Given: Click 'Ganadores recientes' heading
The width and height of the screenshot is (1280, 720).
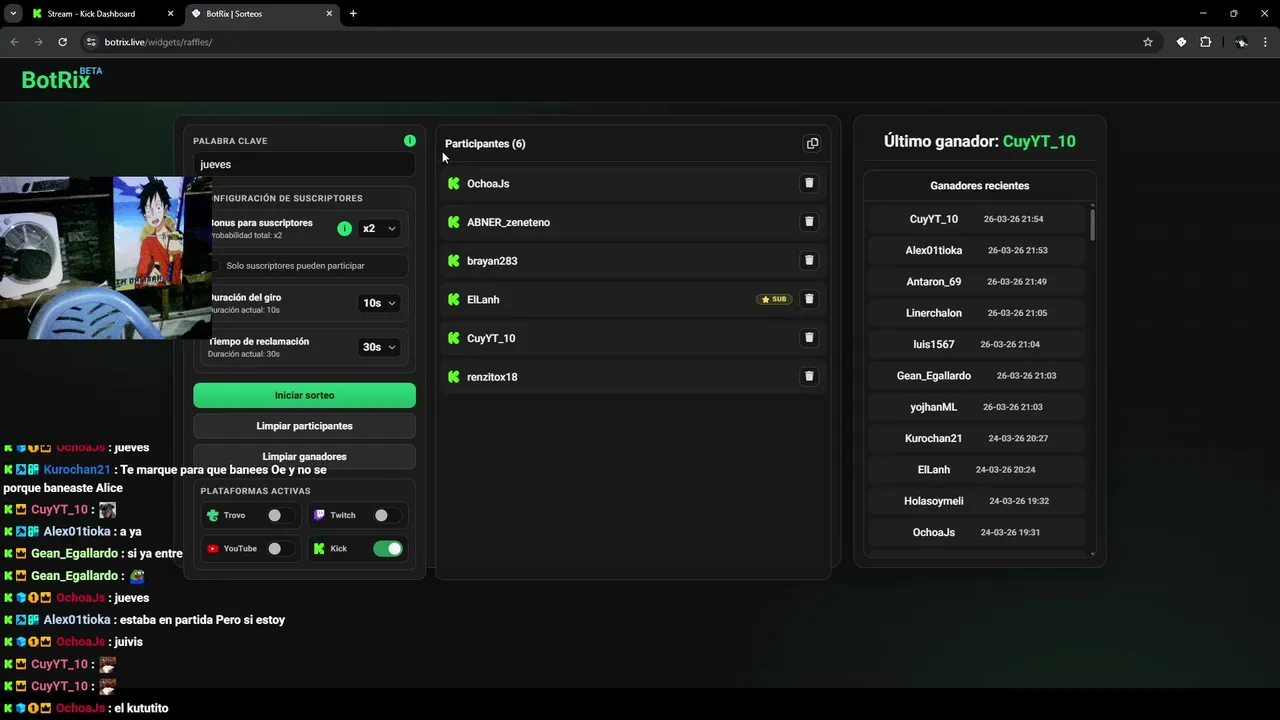Looking at the screenshot, I should click(x=979, y=186).
